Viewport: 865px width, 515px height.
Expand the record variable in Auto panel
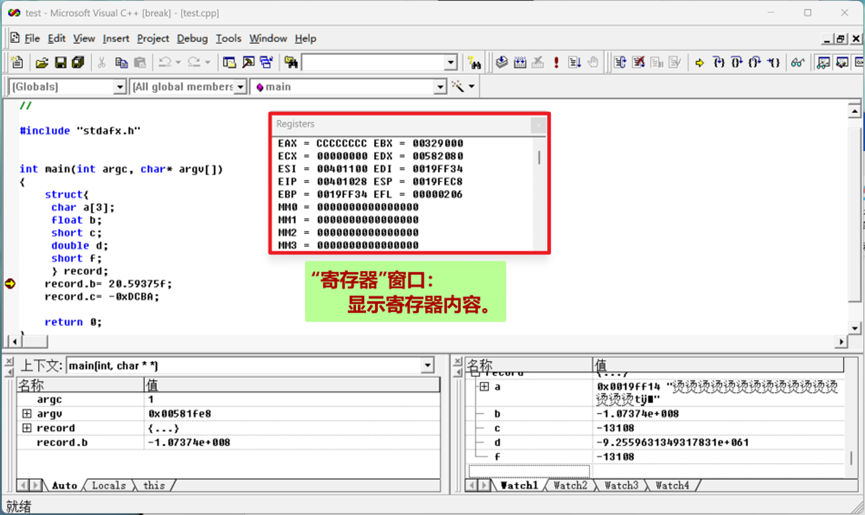(26, 427)
